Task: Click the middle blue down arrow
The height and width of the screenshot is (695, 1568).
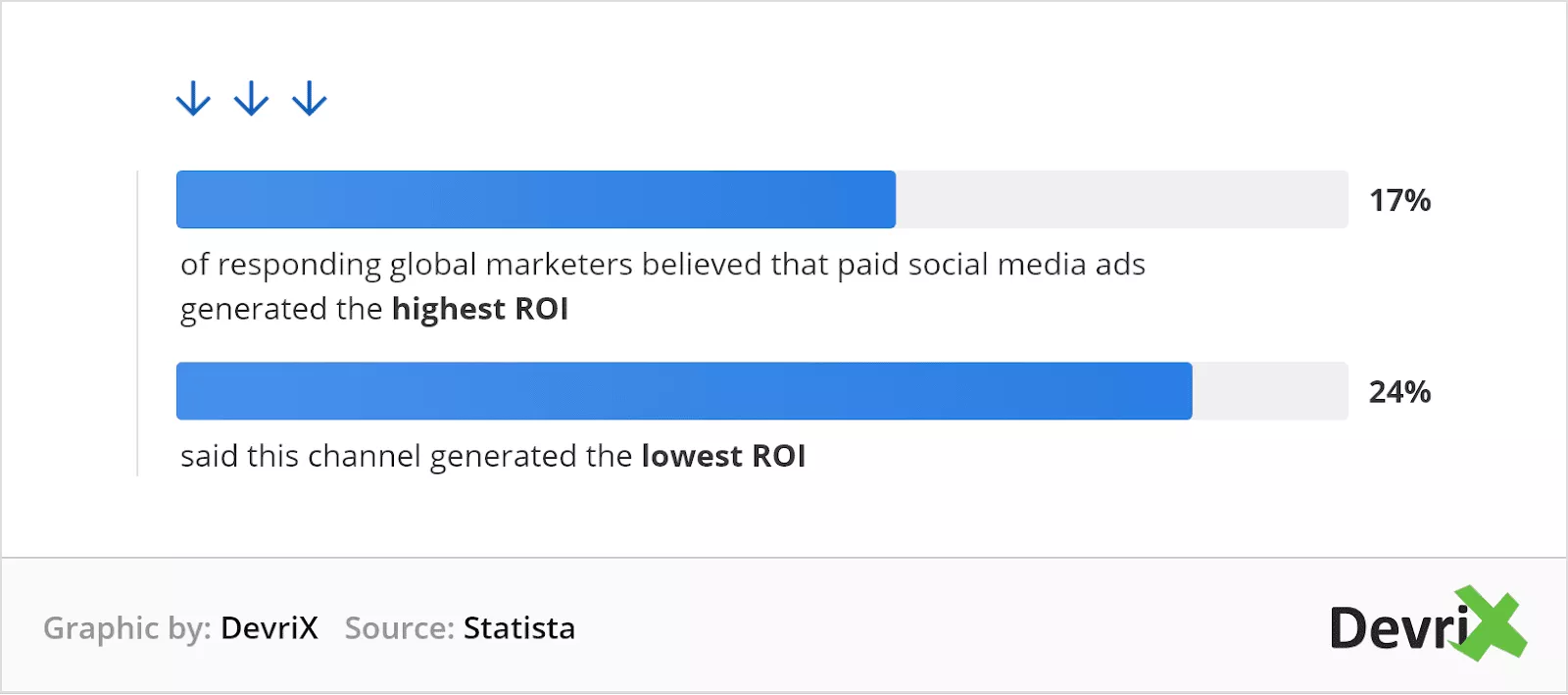Action: pos(251,98)
